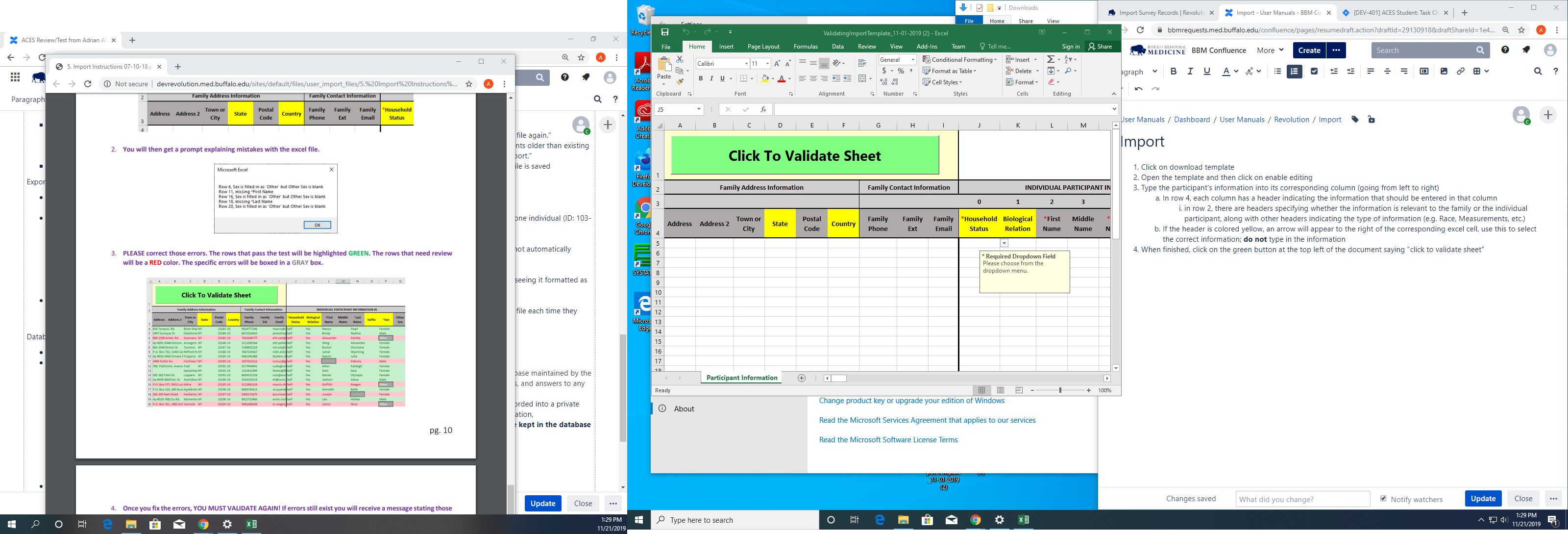1568x534 pixels.
Task: Click the labels tag icon beside breadcrumbs
Action: click(x=1355, y=119)
